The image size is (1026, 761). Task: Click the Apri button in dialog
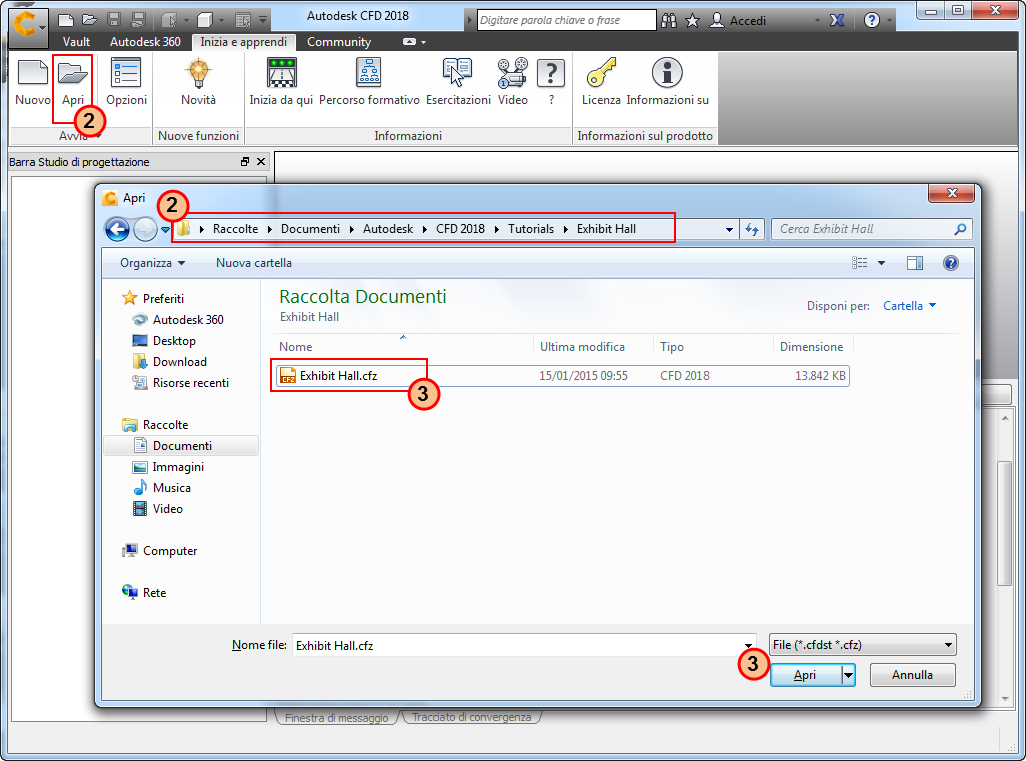805,675
